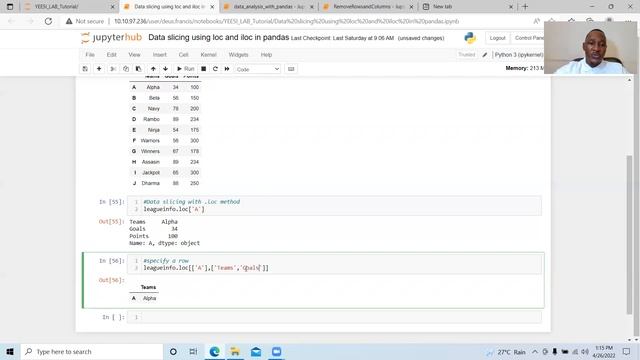Open the cell type Code dropdown
Viewport: 640px width, 360px height.
[x=258, y=69]
